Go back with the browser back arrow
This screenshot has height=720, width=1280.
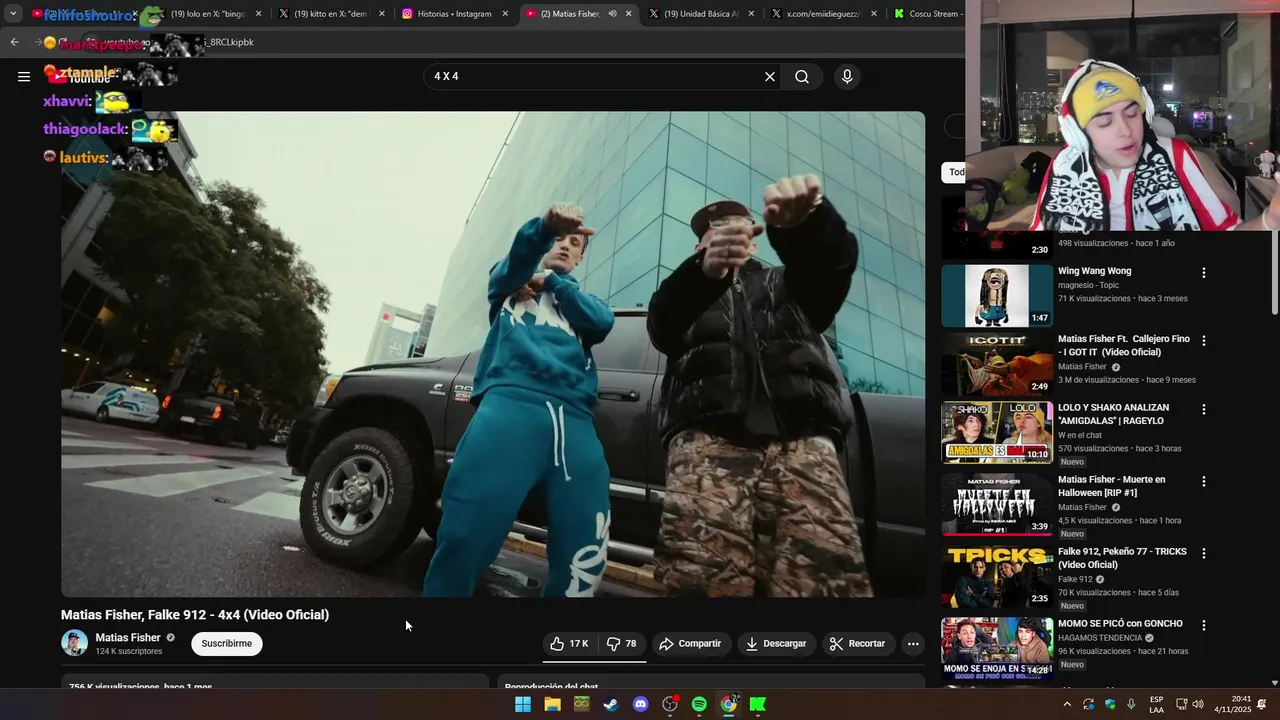(x=14, y=42)
